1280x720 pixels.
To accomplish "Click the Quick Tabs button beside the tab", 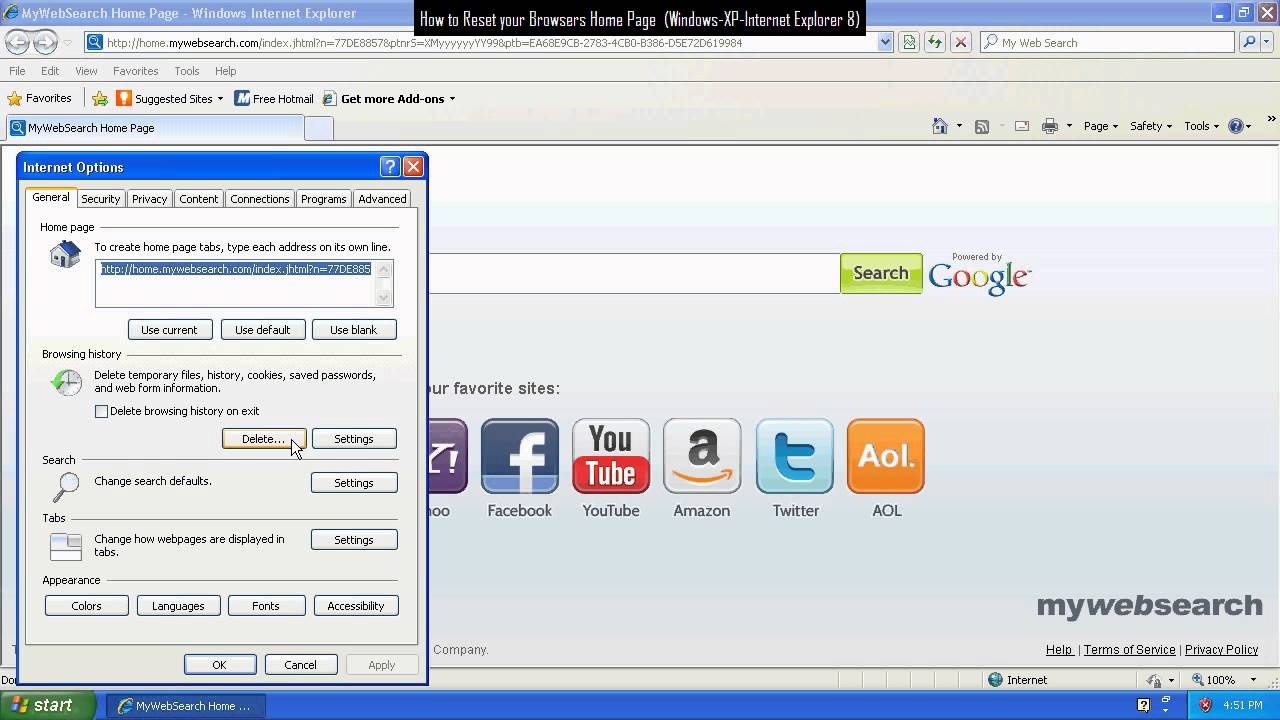I will [319, 128].
